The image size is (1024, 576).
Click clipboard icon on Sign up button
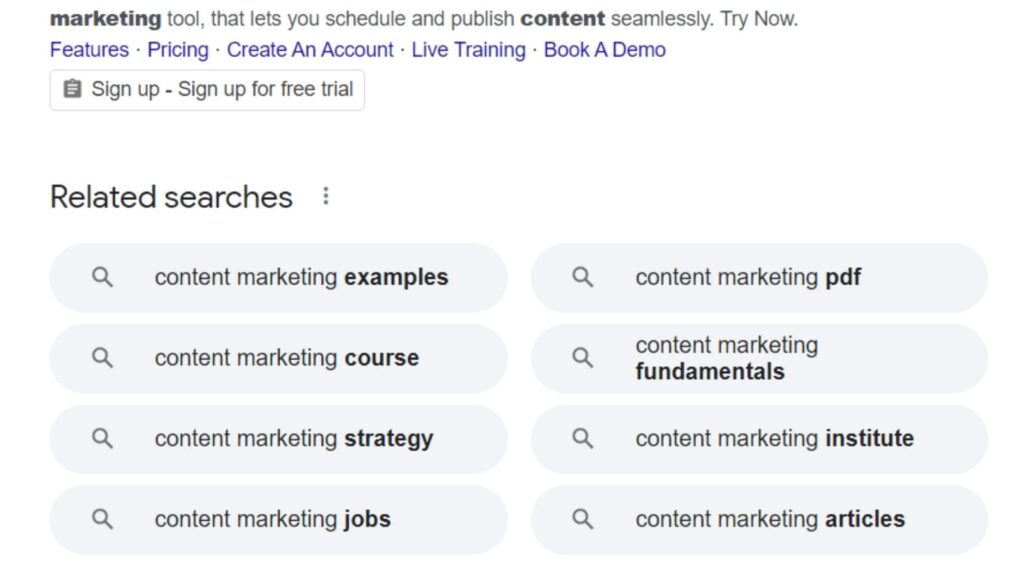72,90
